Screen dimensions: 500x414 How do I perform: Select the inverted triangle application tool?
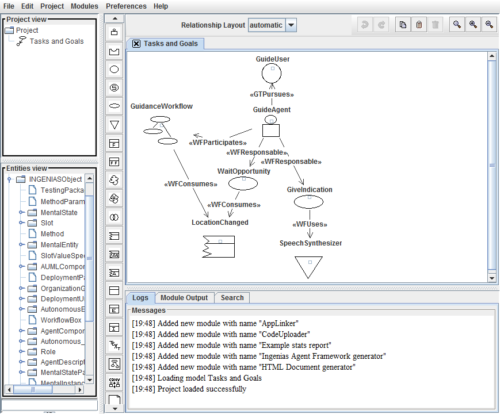114,125
